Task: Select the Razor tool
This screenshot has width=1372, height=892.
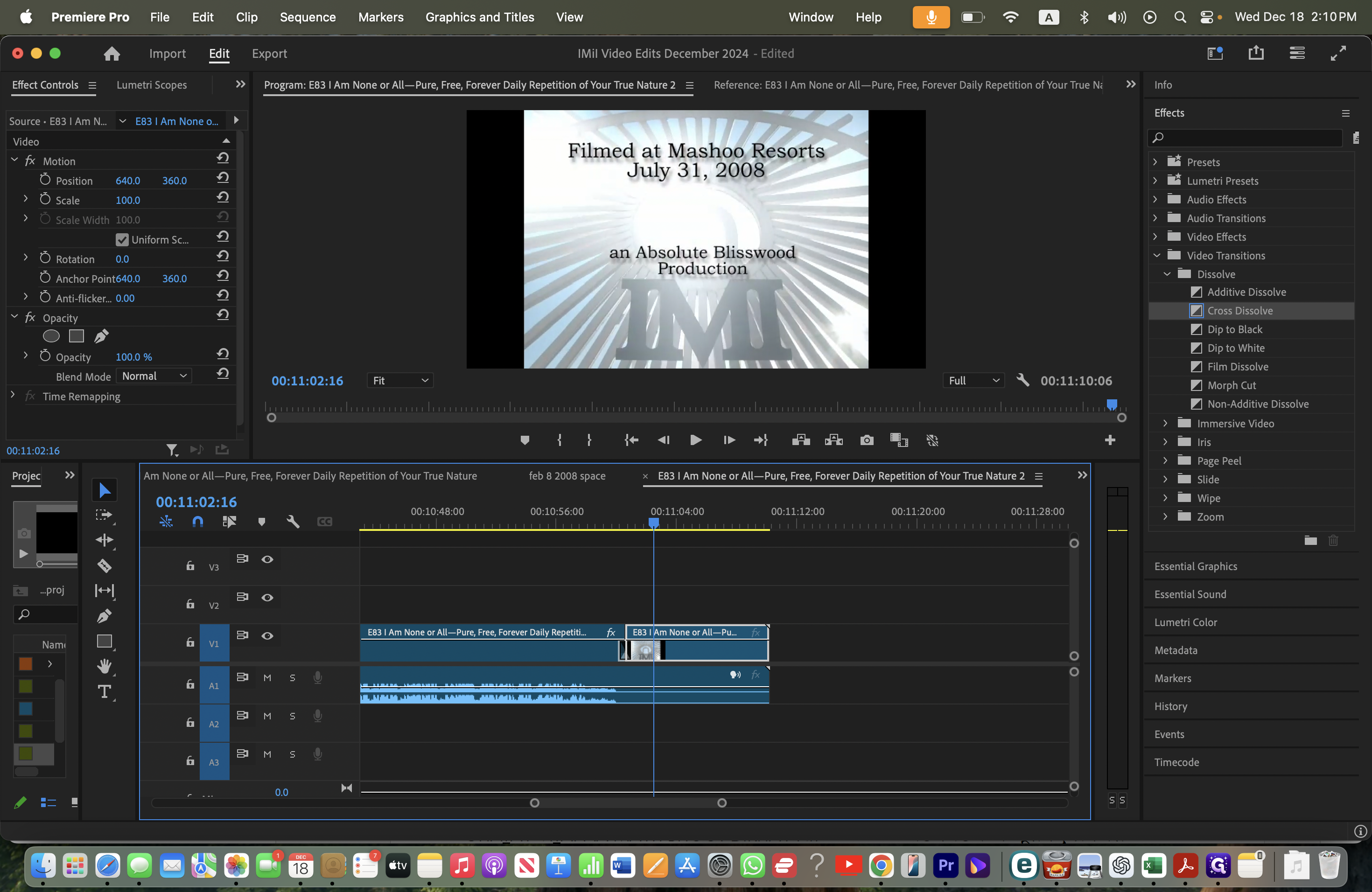Action: tap(105, 566)
